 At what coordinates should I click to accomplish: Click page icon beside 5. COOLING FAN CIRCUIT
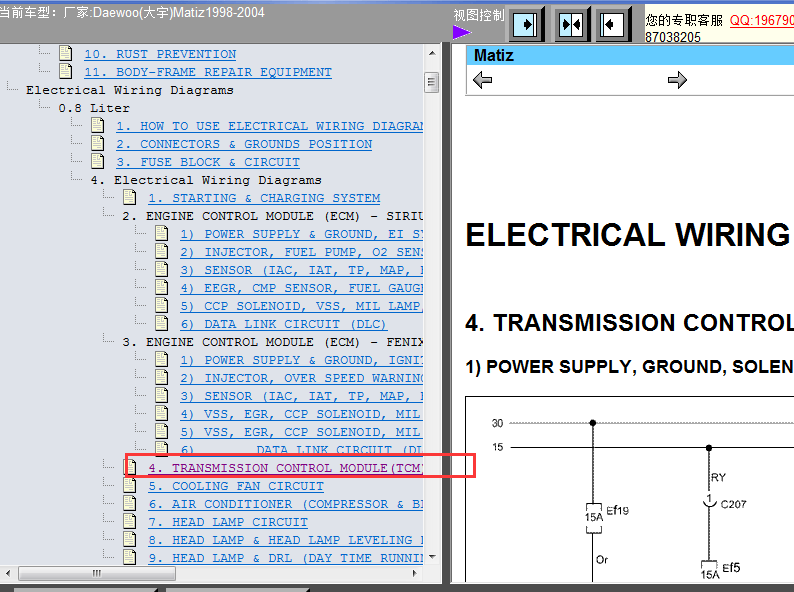[x=130, y=485]
